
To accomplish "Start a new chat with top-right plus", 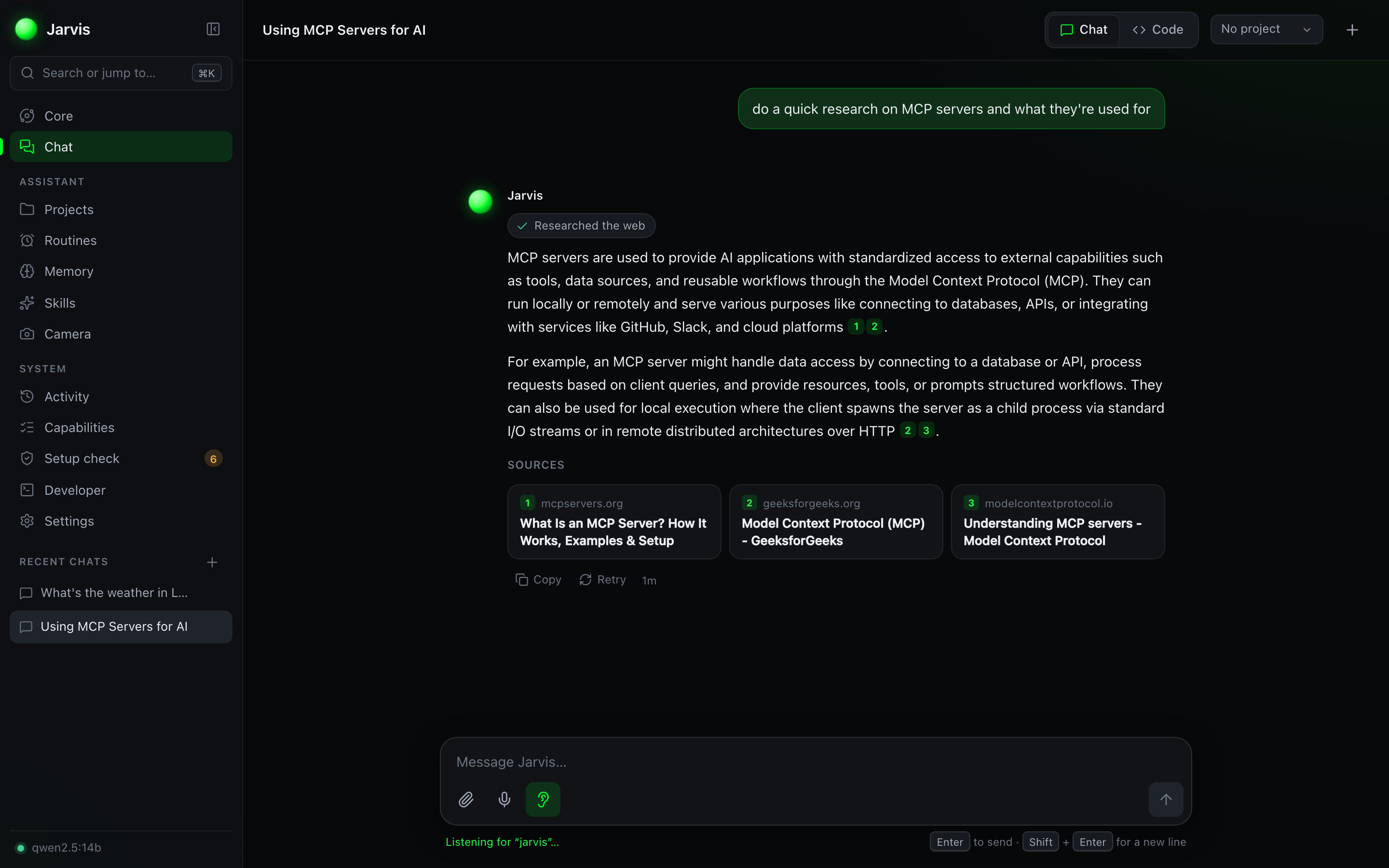I will [x=1352, y=30].
